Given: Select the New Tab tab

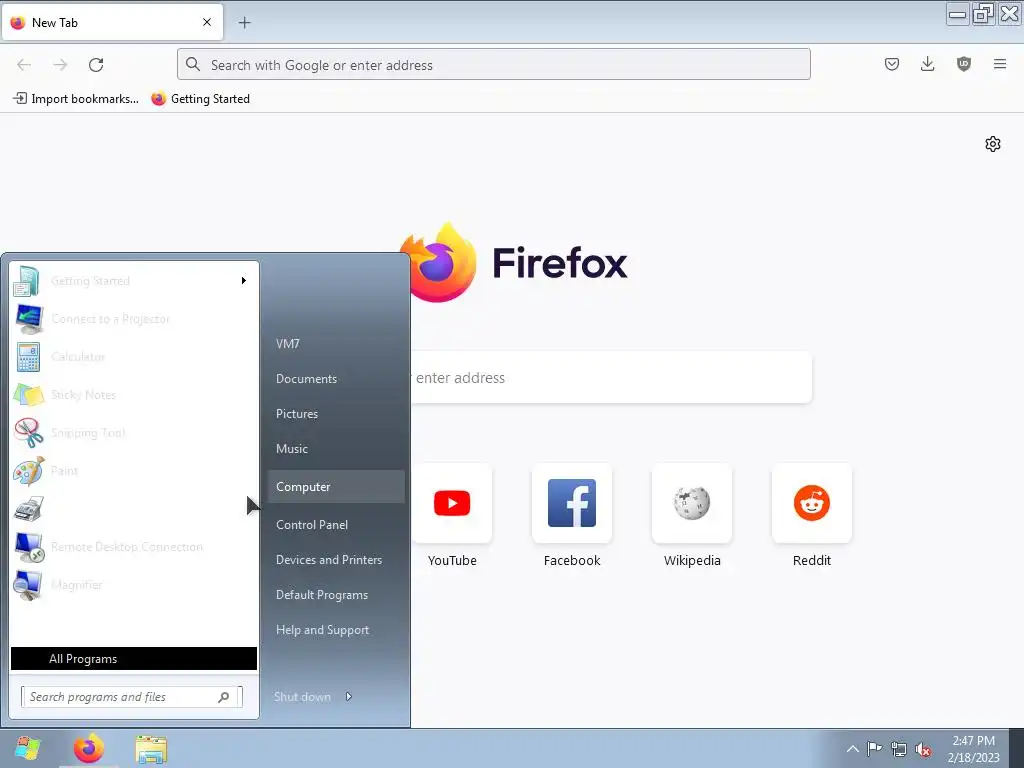Looking at the screenshot, I should [x=112, y=22].
